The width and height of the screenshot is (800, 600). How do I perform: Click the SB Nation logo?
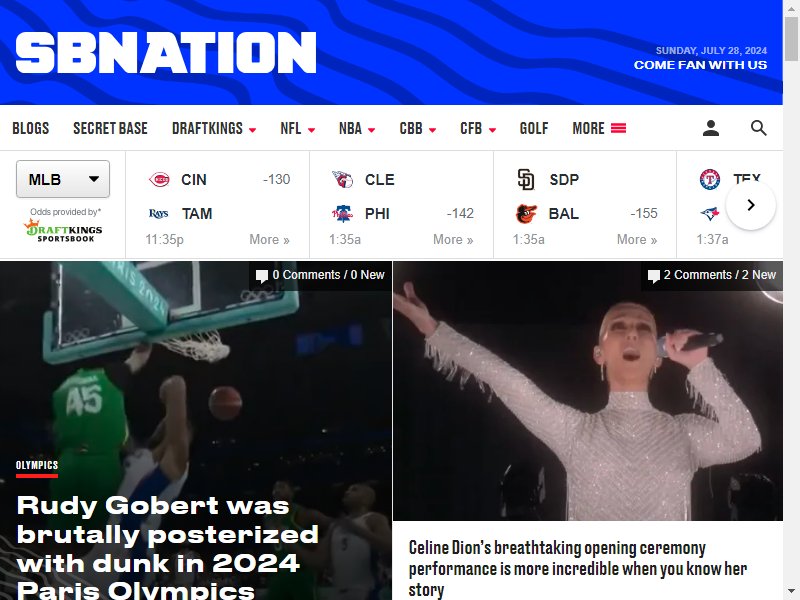click(x=166, y=53)
